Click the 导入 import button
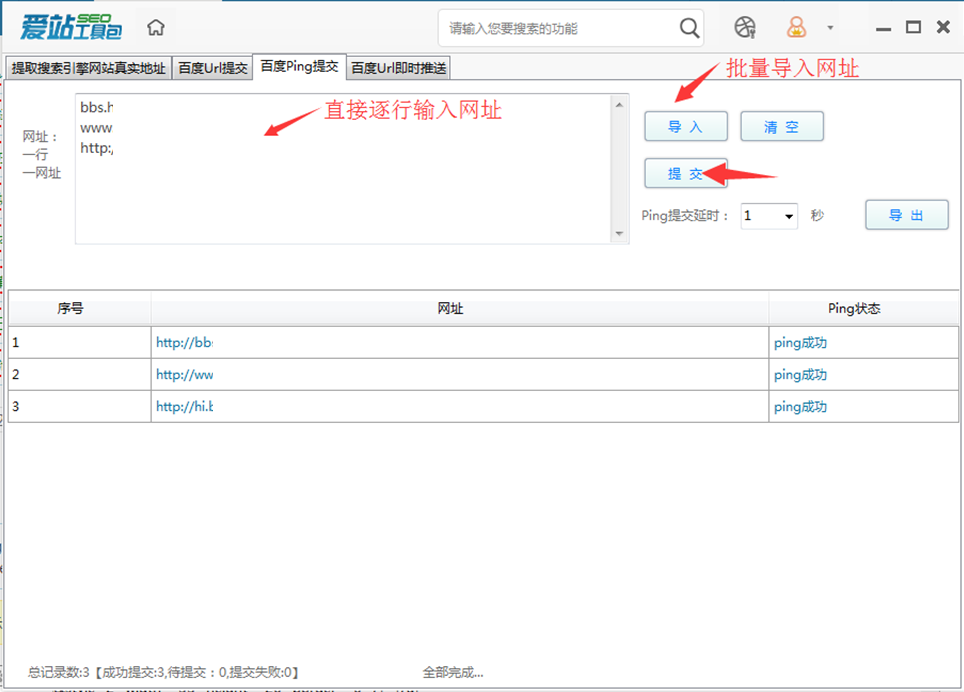The width and height of the screenshot is (964, 692). tap(686, 126)
